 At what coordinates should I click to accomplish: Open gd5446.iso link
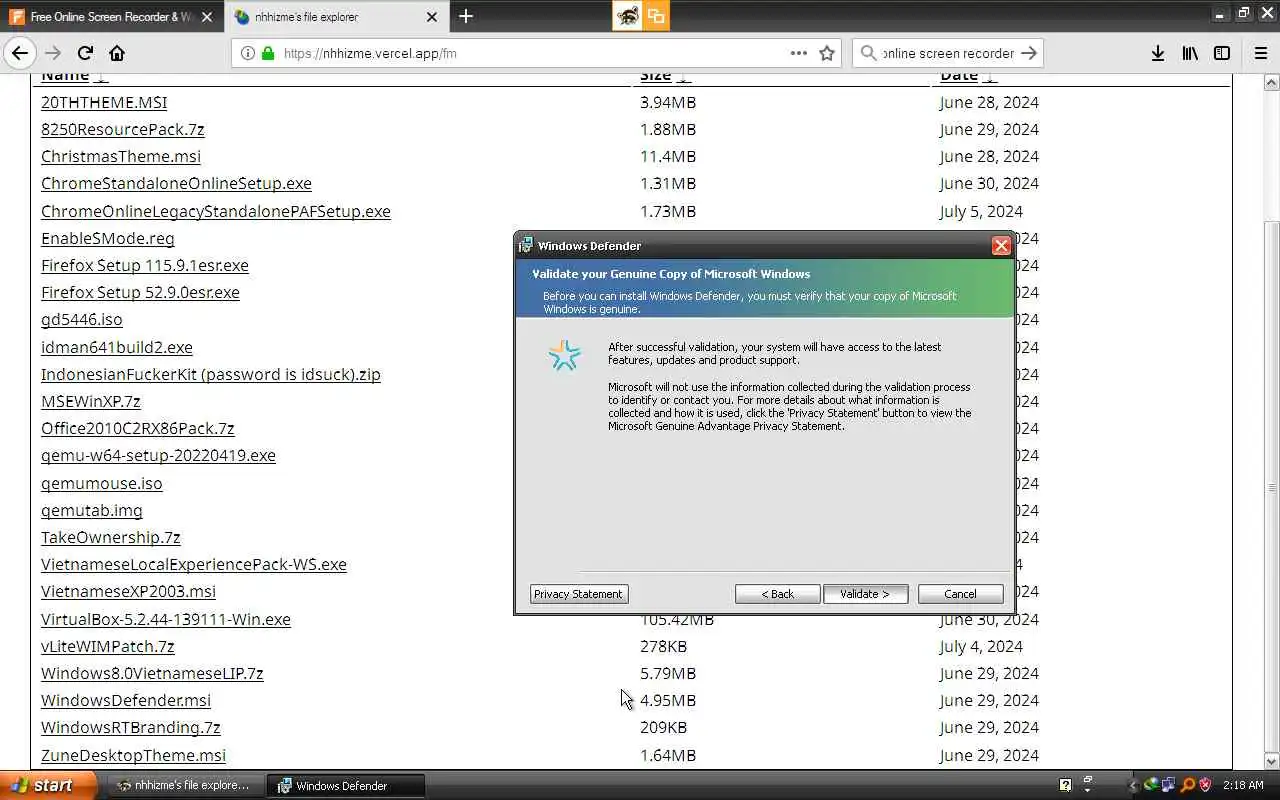tap(81, 319)
